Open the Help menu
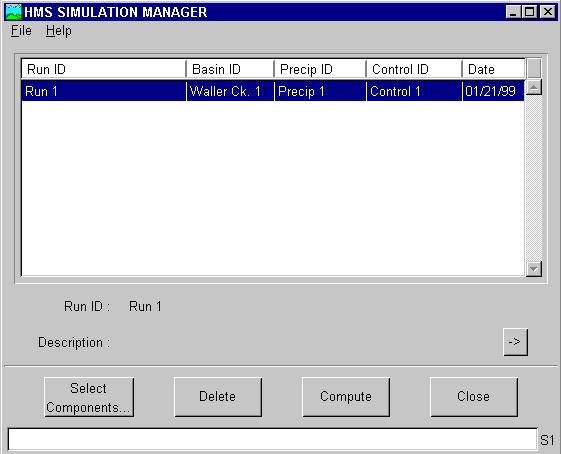The height and width of the screenshot is (454, 561). point(59,31)
